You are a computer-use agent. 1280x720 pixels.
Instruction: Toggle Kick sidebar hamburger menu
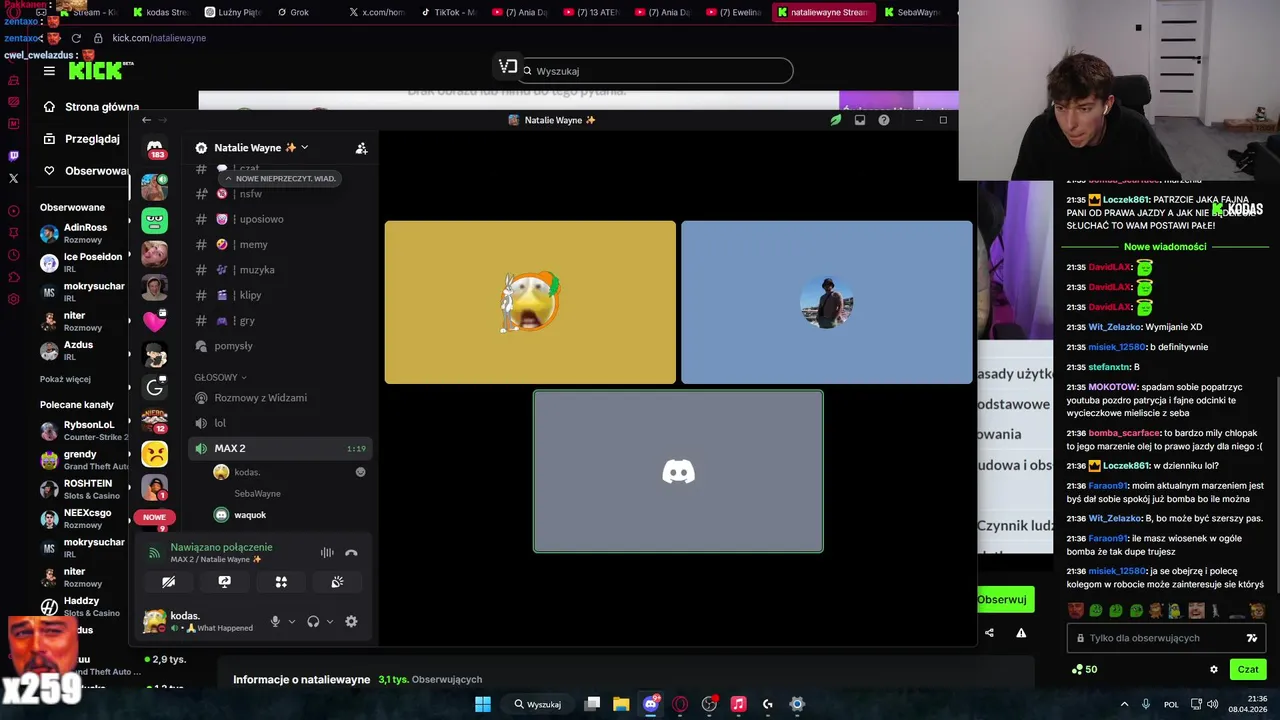tap(49, 71)
